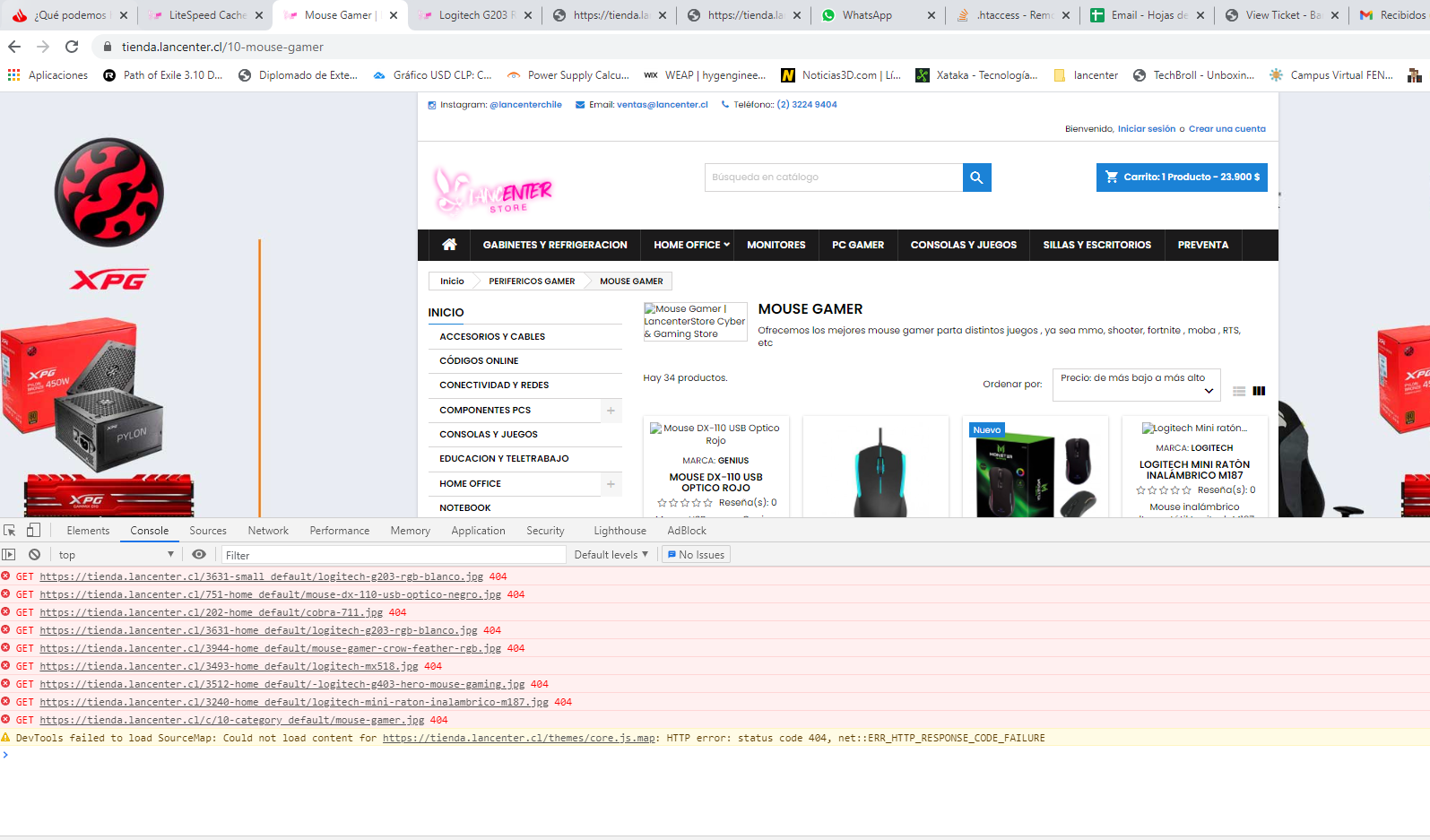This screenshot has width=1430, height=840.
Task: Open the MOUSE DX-110 USB OPTICO ROJO product
Action: [x=715, y=483]
